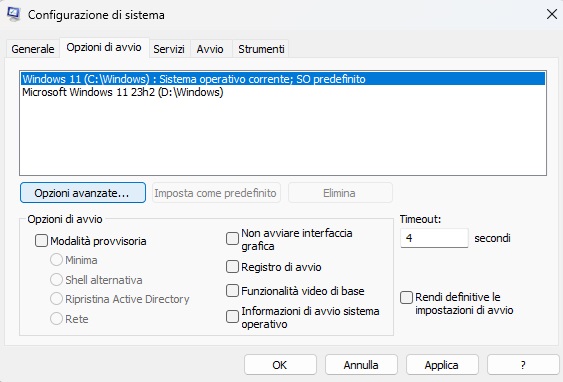The height and width of the screenshot is (382, 563).
Task: Go to the Avvio tab
Action: point(210,49)
